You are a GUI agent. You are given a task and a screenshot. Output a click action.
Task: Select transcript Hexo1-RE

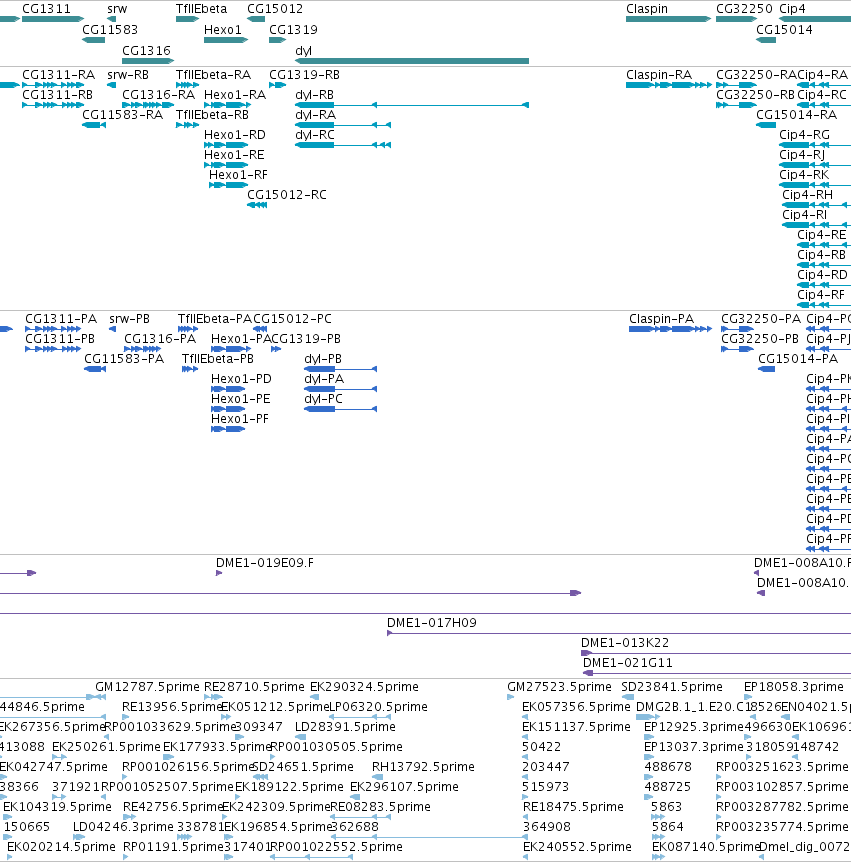pos(226,165)
